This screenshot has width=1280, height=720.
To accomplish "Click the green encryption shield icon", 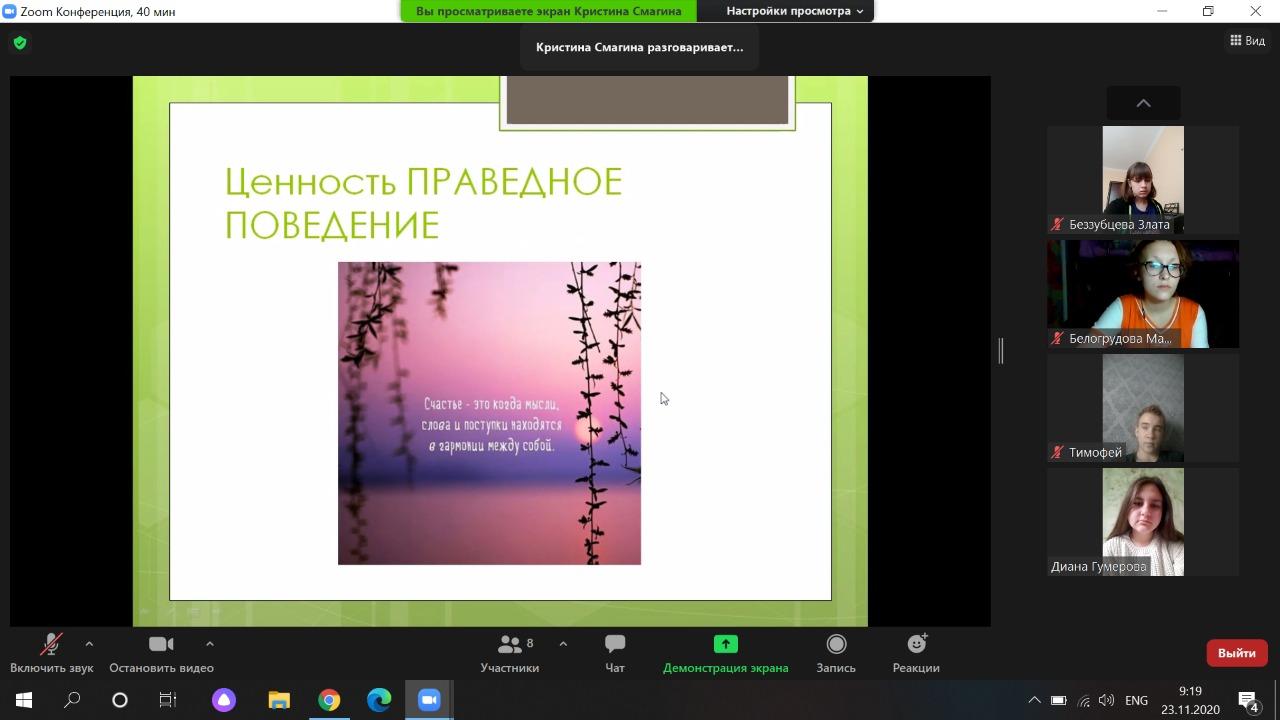I will [x=20, y=43].
